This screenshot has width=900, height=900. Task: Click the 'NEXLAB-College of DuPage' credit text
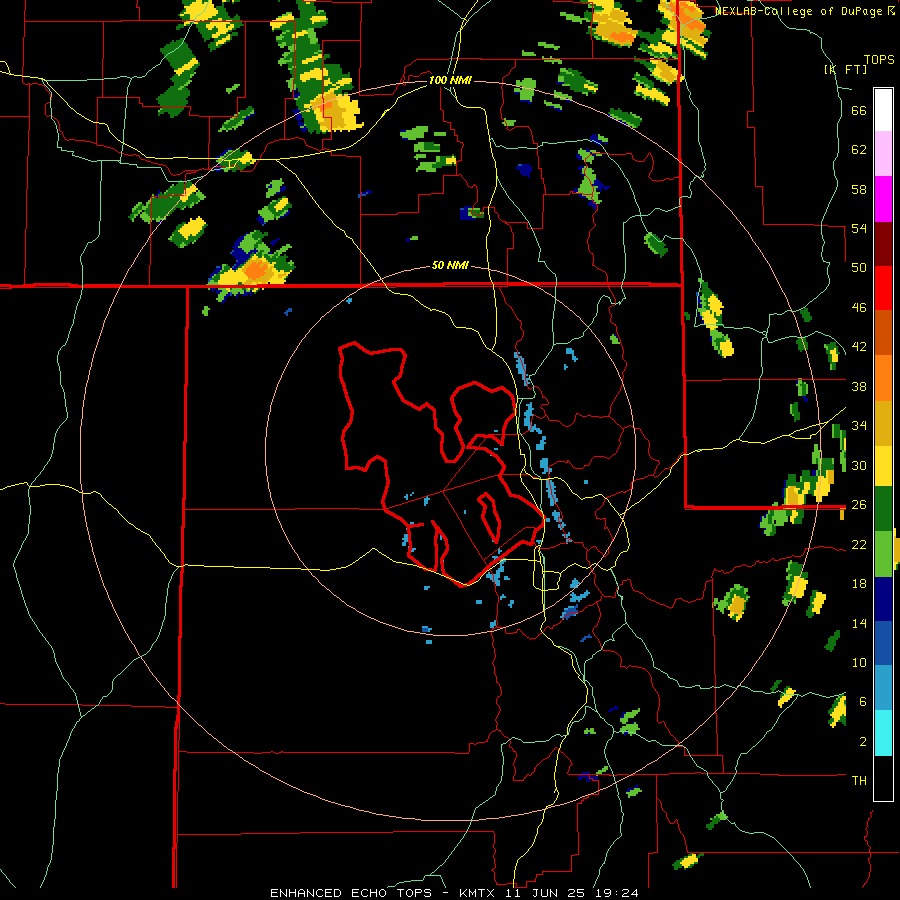tap(799, 11)
